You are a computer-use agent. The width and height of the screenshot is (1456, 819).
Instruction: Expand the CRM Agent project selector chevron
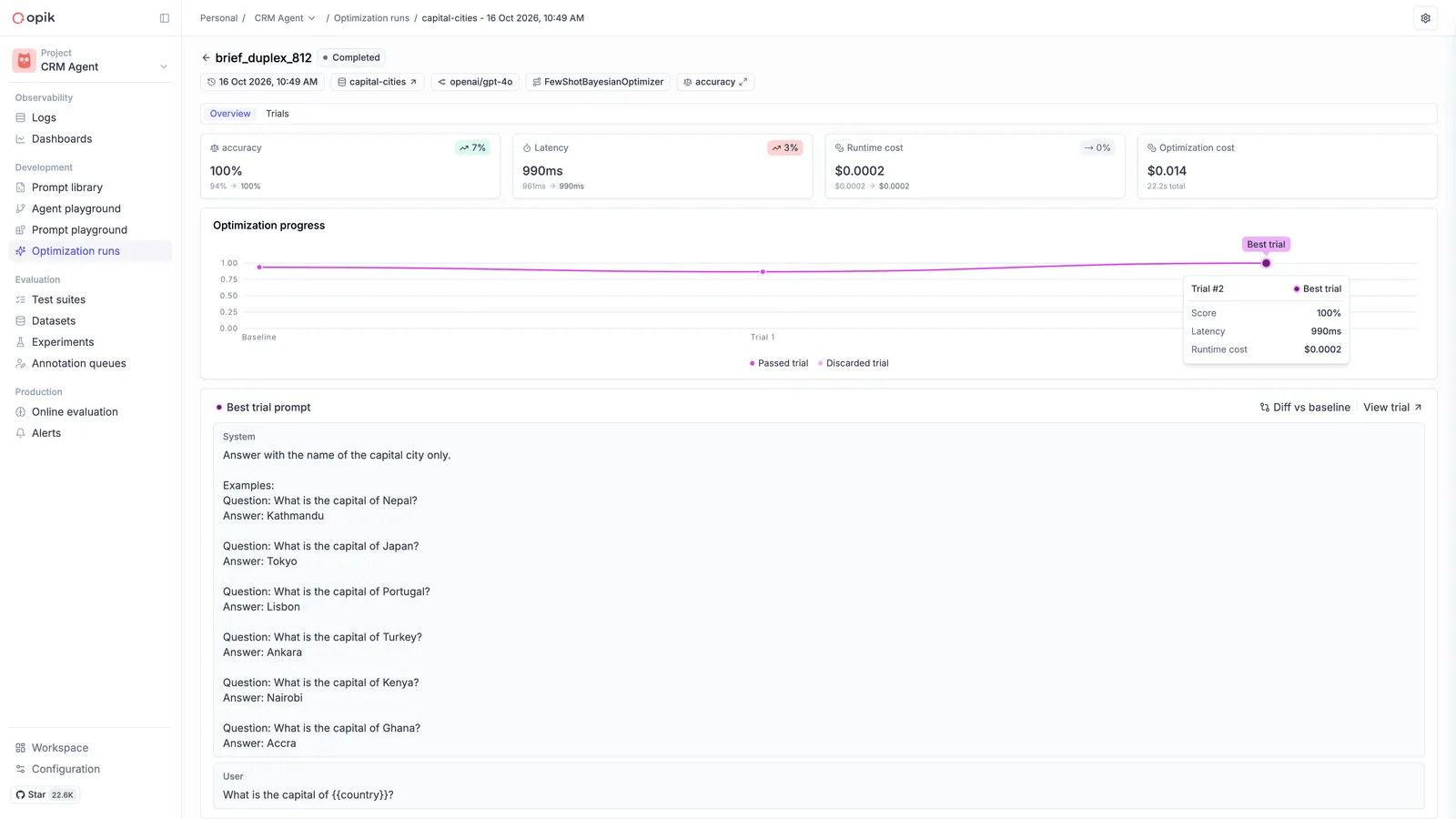click(164, 66)
